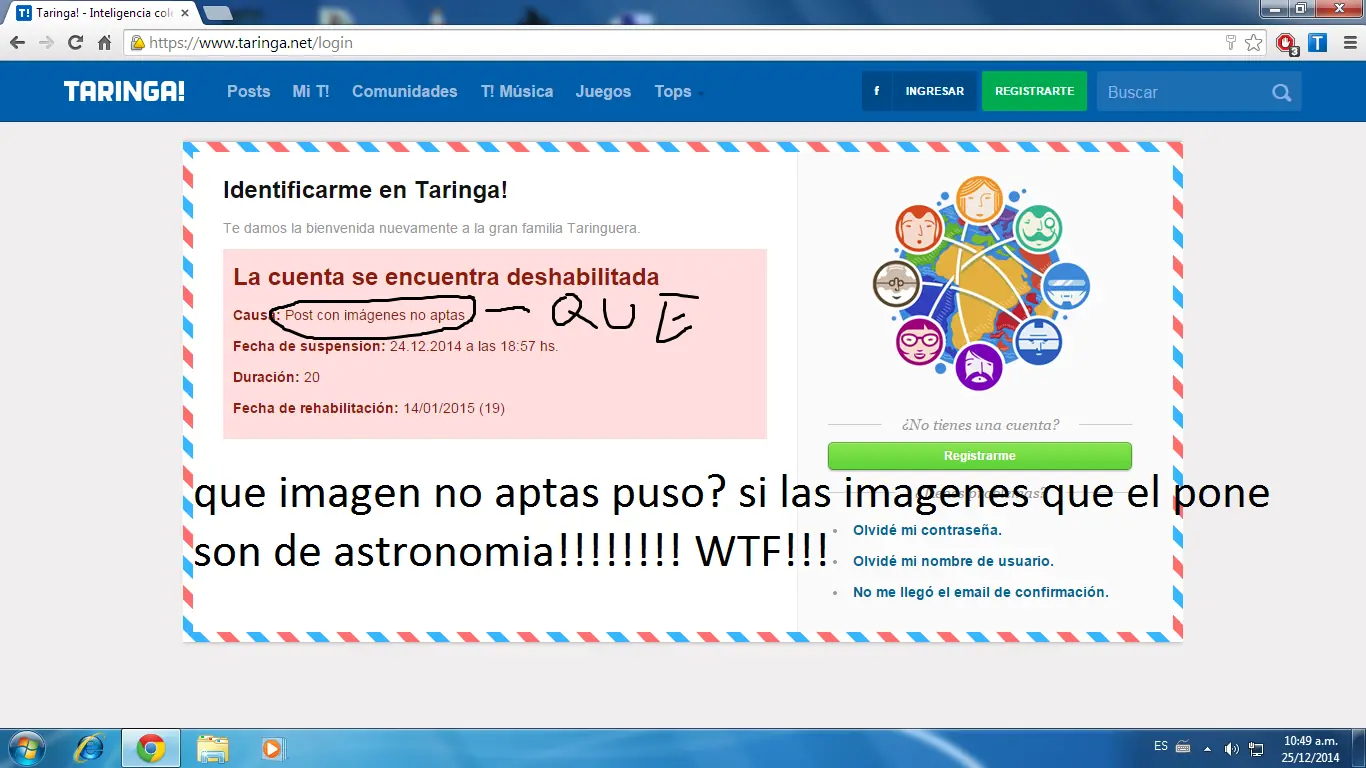Viewport: 1366px width, 768px height.
Task: Click the saved password key icon
Action: pos(1231,43)
